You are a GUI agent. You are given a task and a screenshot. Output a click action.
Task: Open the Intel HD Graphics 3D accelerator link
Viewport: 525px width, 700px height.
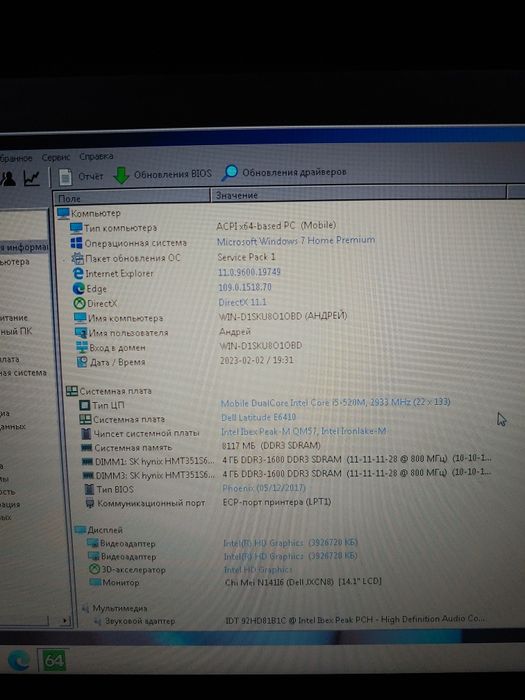258,569
